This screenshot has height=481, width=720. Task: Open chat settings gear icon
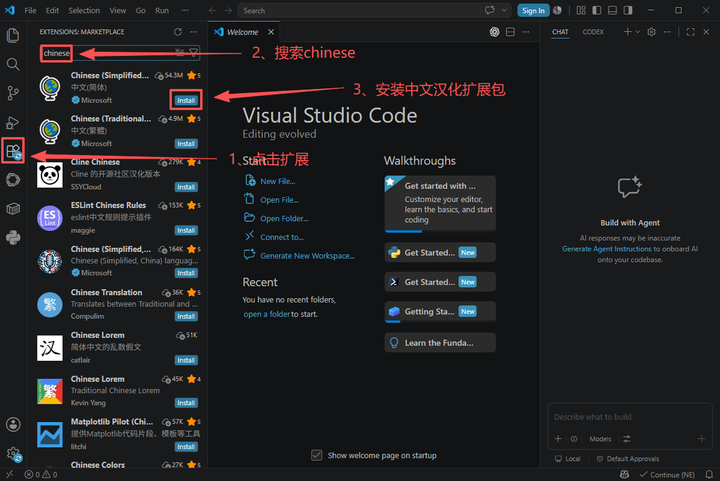[651, 32]
